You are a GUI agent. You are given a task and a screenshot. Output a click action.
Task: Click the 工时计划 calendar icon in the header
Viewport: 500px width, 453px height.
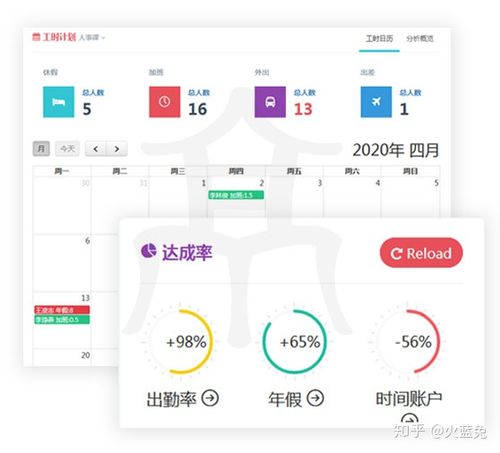point(36,37)
